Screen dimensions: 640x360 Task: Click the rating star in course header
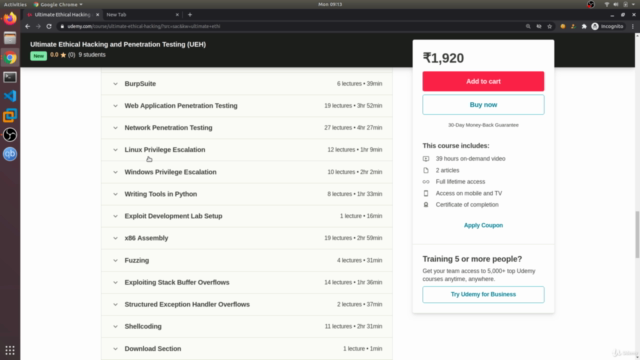(63, 55)
